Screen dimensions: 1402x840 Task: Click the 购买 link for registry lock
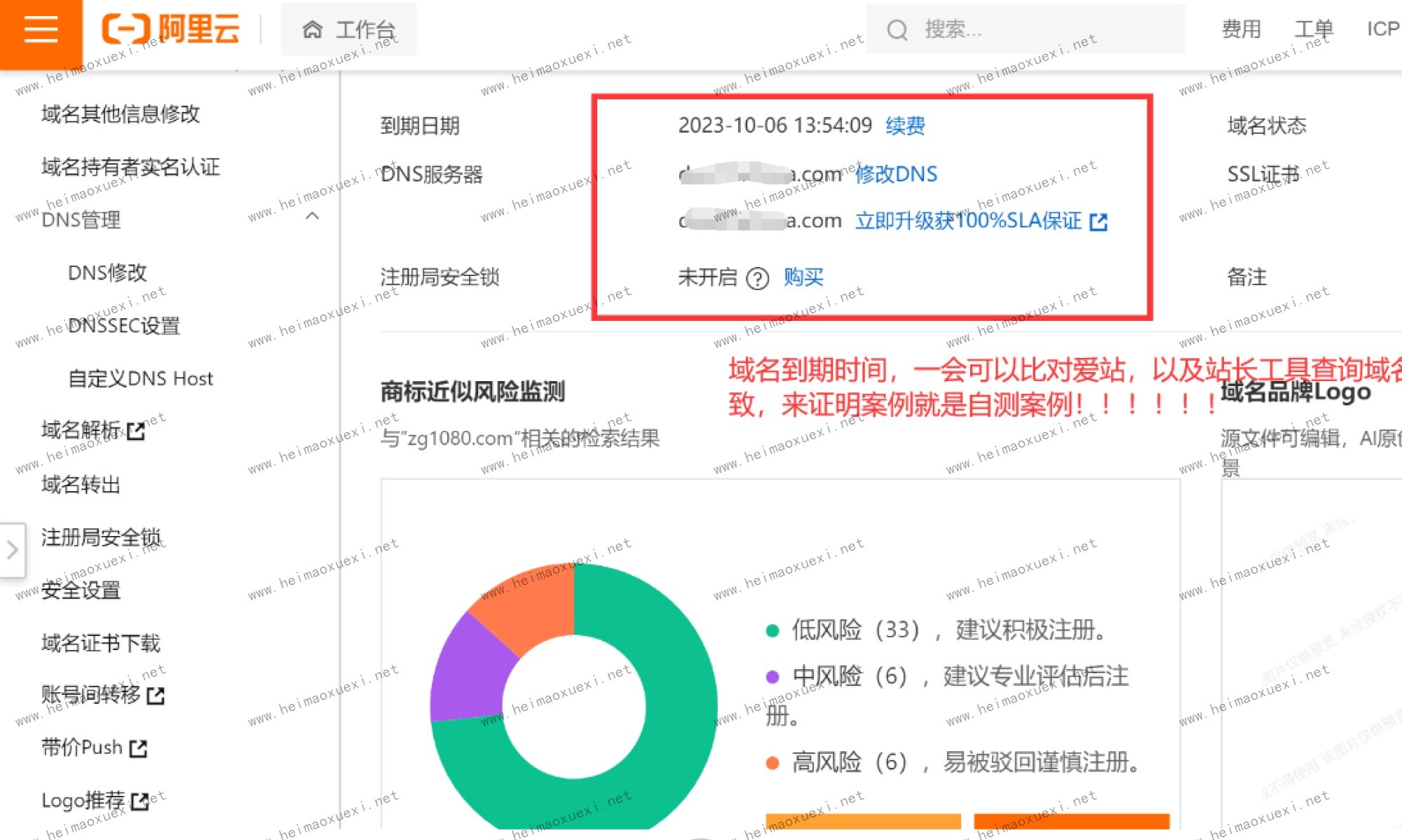(x=803, y=277)
